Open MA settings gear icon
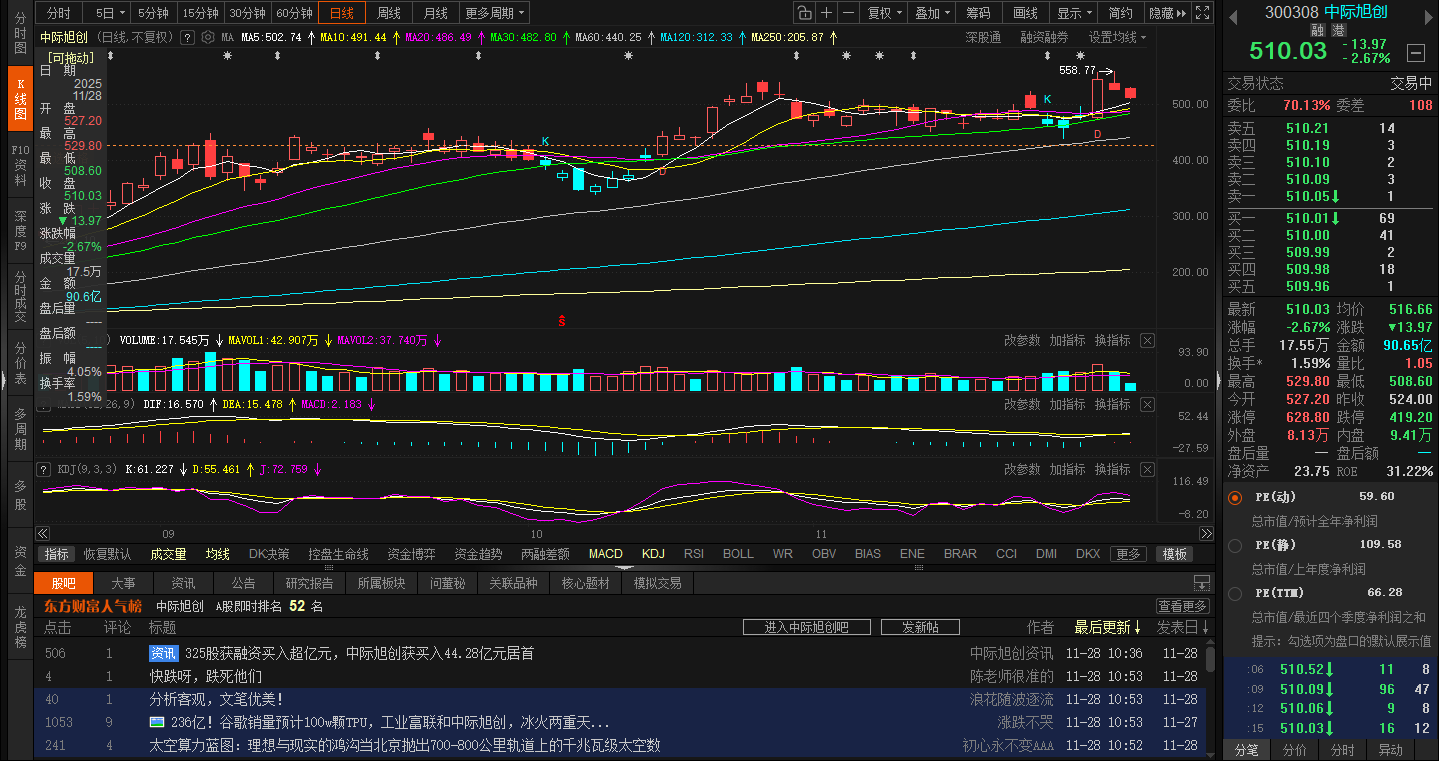 (x=207, y=37)
